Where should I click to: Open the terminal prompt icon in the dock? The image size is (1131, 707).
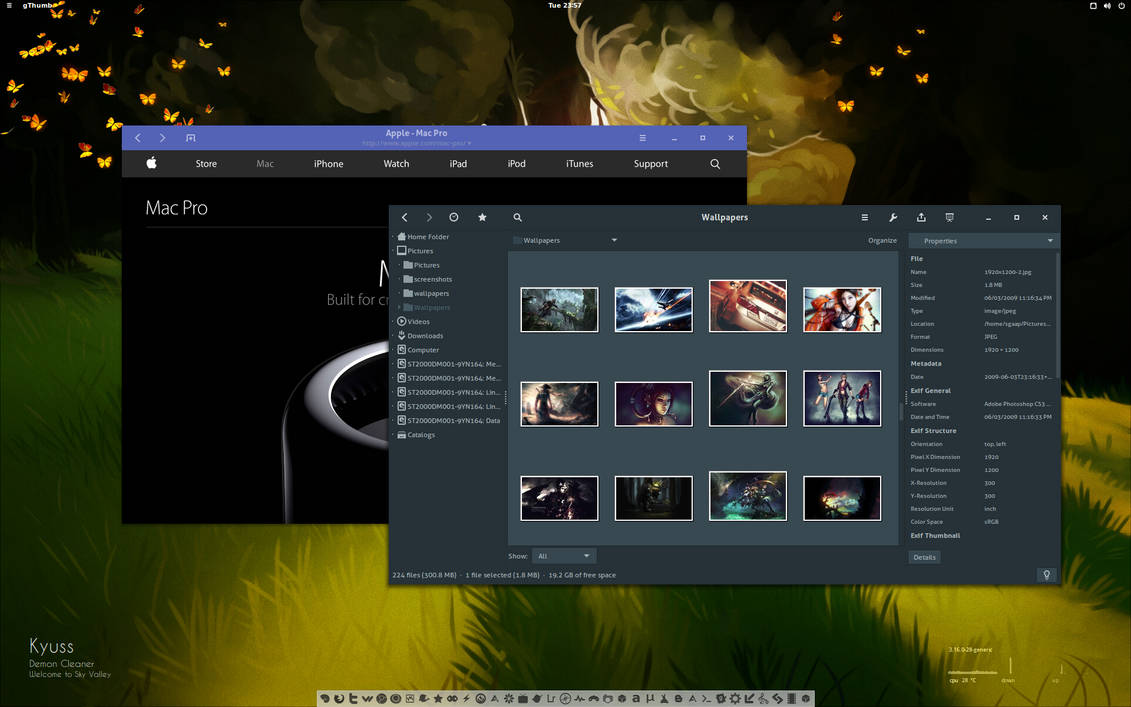click(708, 698)
